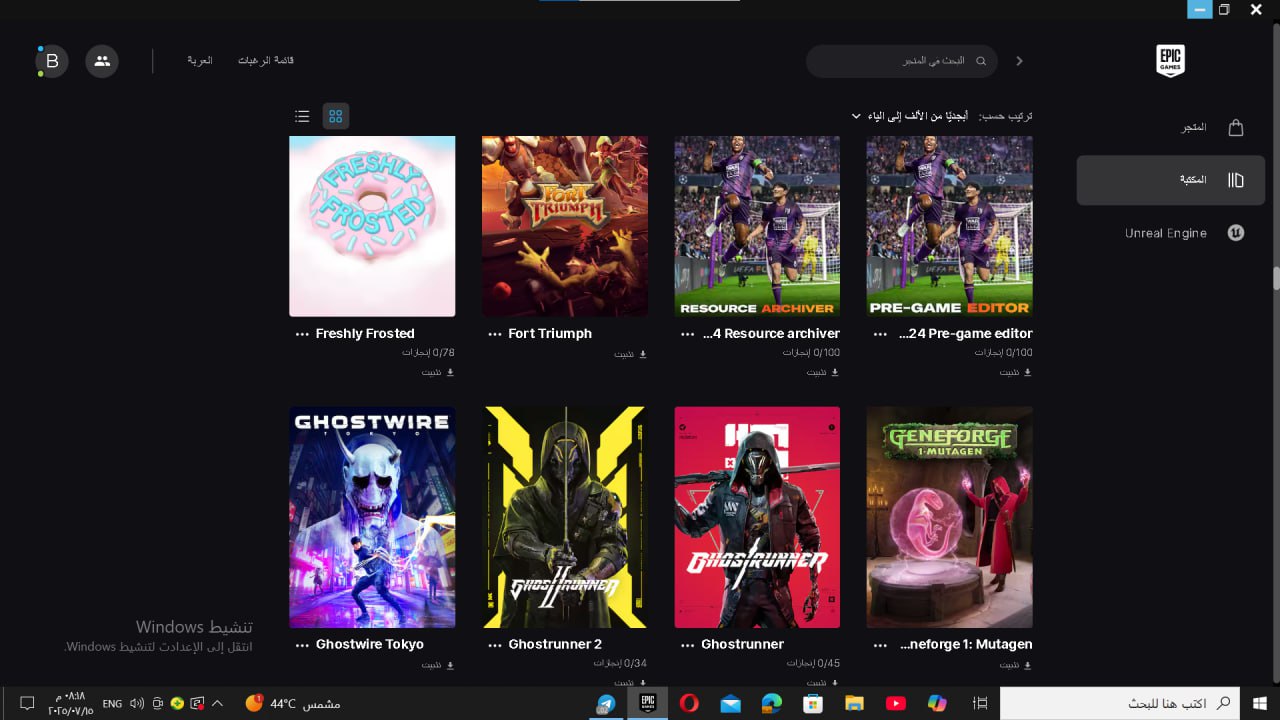The image size is (1280, 720).
Task: Switch library to list view
Action: point(302,116)
